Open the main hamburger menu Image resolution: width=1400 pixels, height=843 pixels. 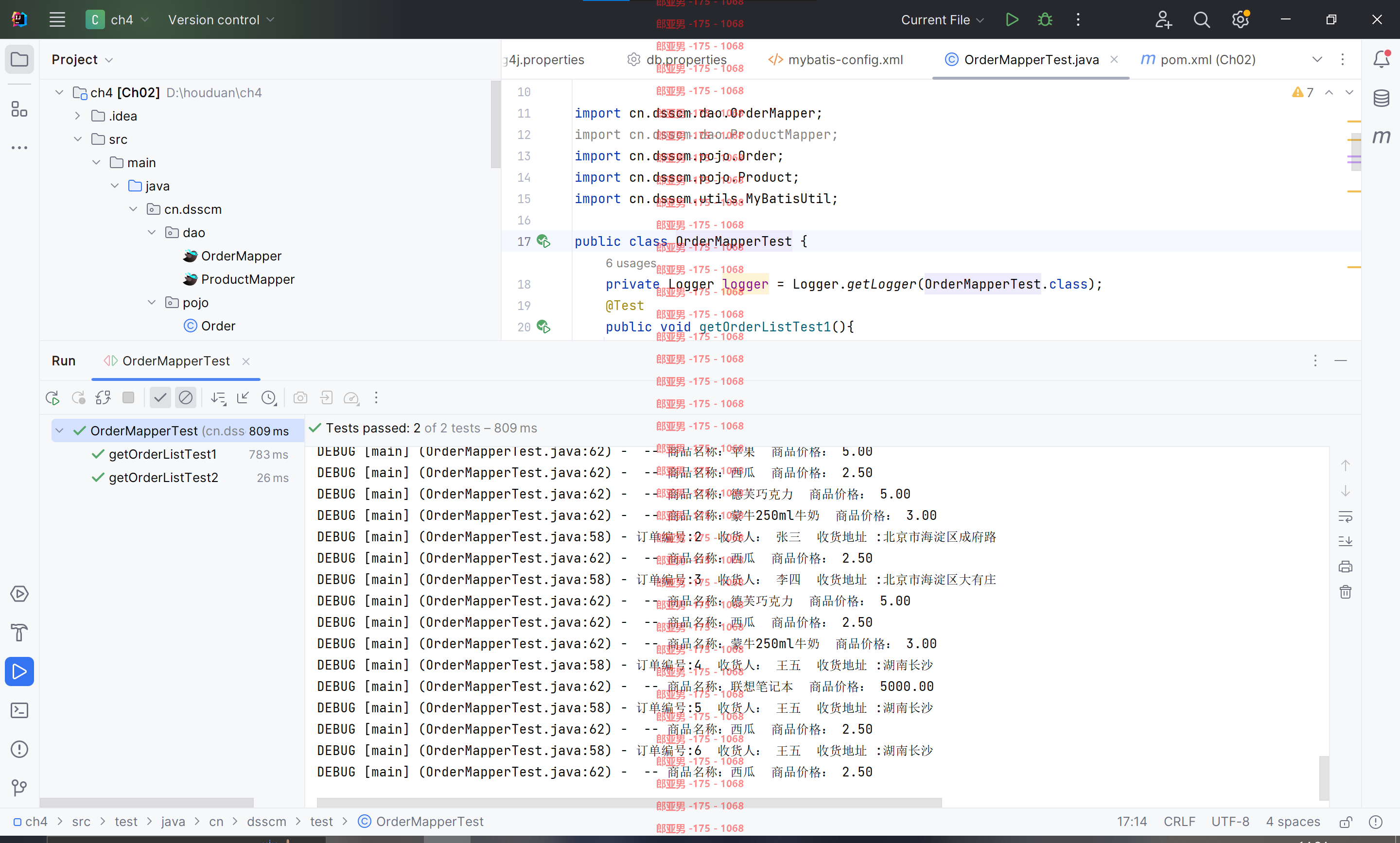pos(57,20)
